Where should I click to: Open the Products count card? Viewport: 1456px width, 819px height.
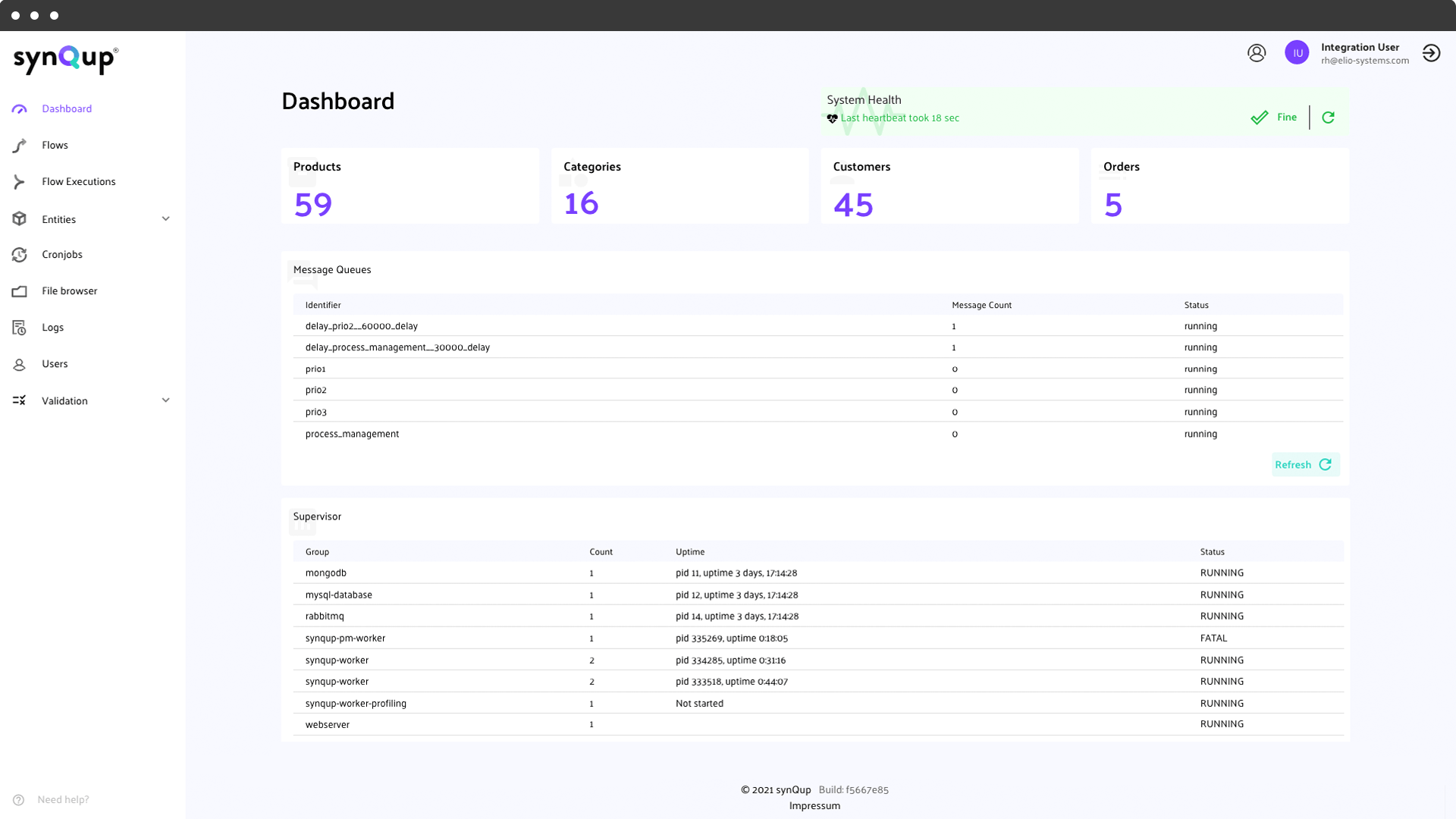coord(409,187)
